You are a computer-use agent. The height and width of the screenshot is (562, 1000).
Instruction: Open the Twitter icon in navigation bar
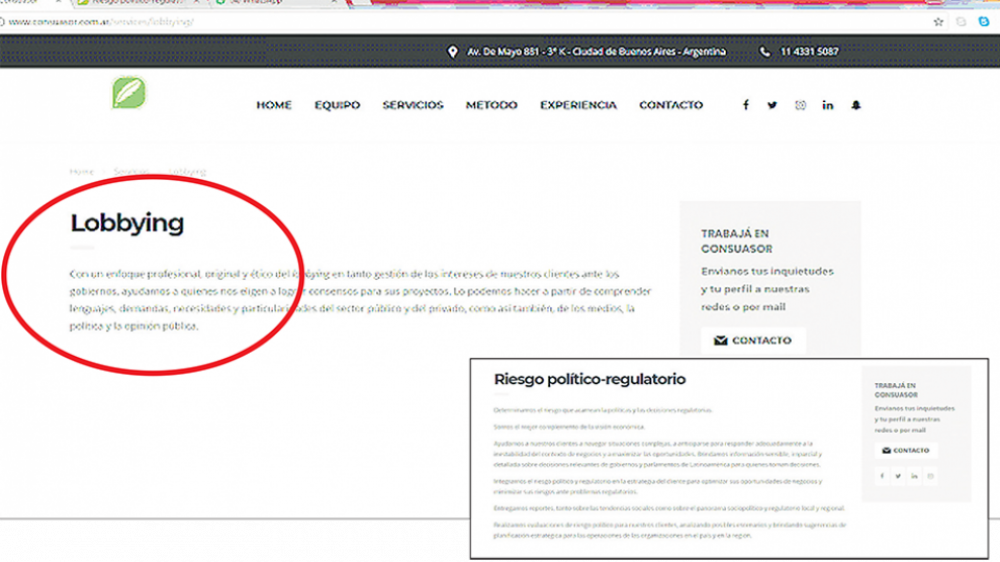[772, 105]
